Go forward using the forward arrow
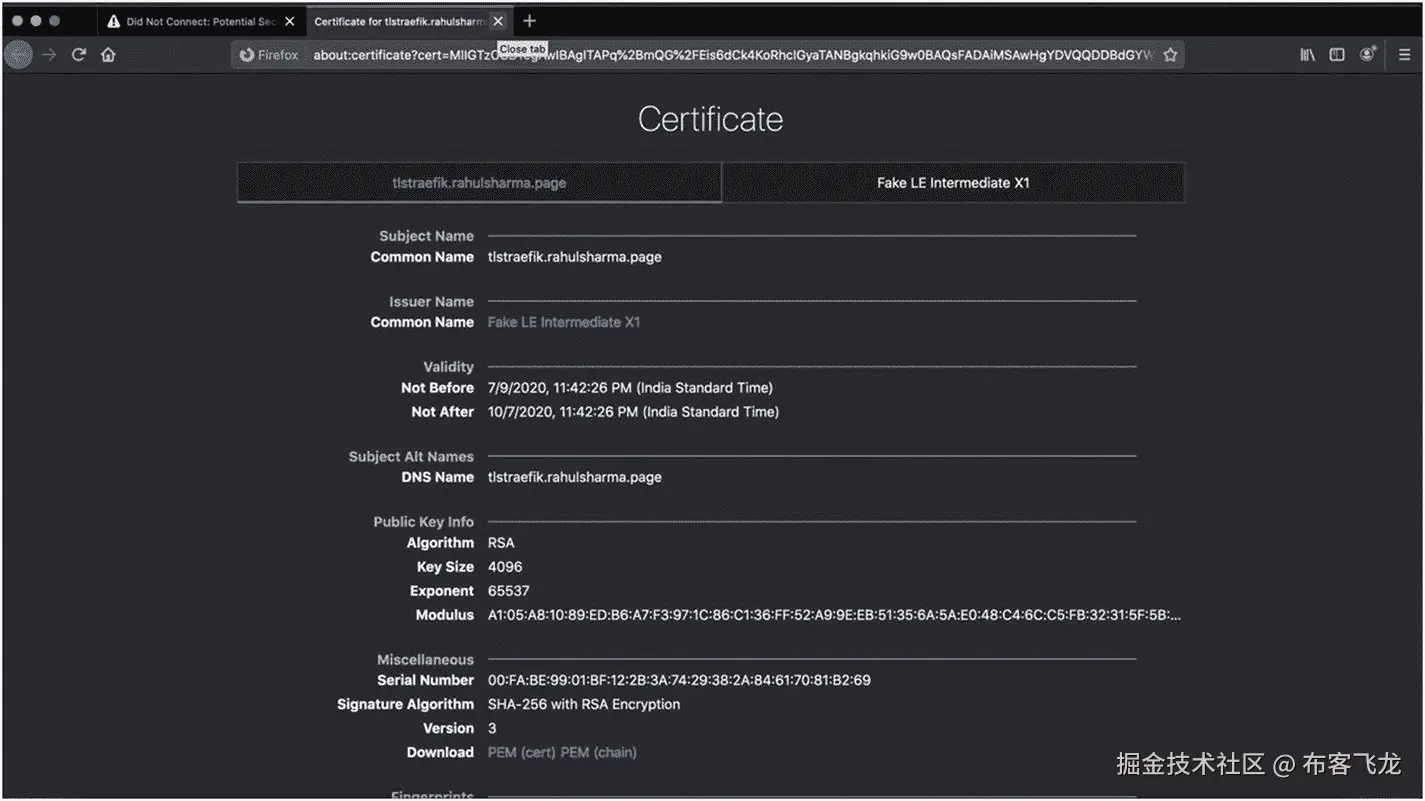Image resolution: width=1425 pixels, height=801 pixels. (49, 55)
